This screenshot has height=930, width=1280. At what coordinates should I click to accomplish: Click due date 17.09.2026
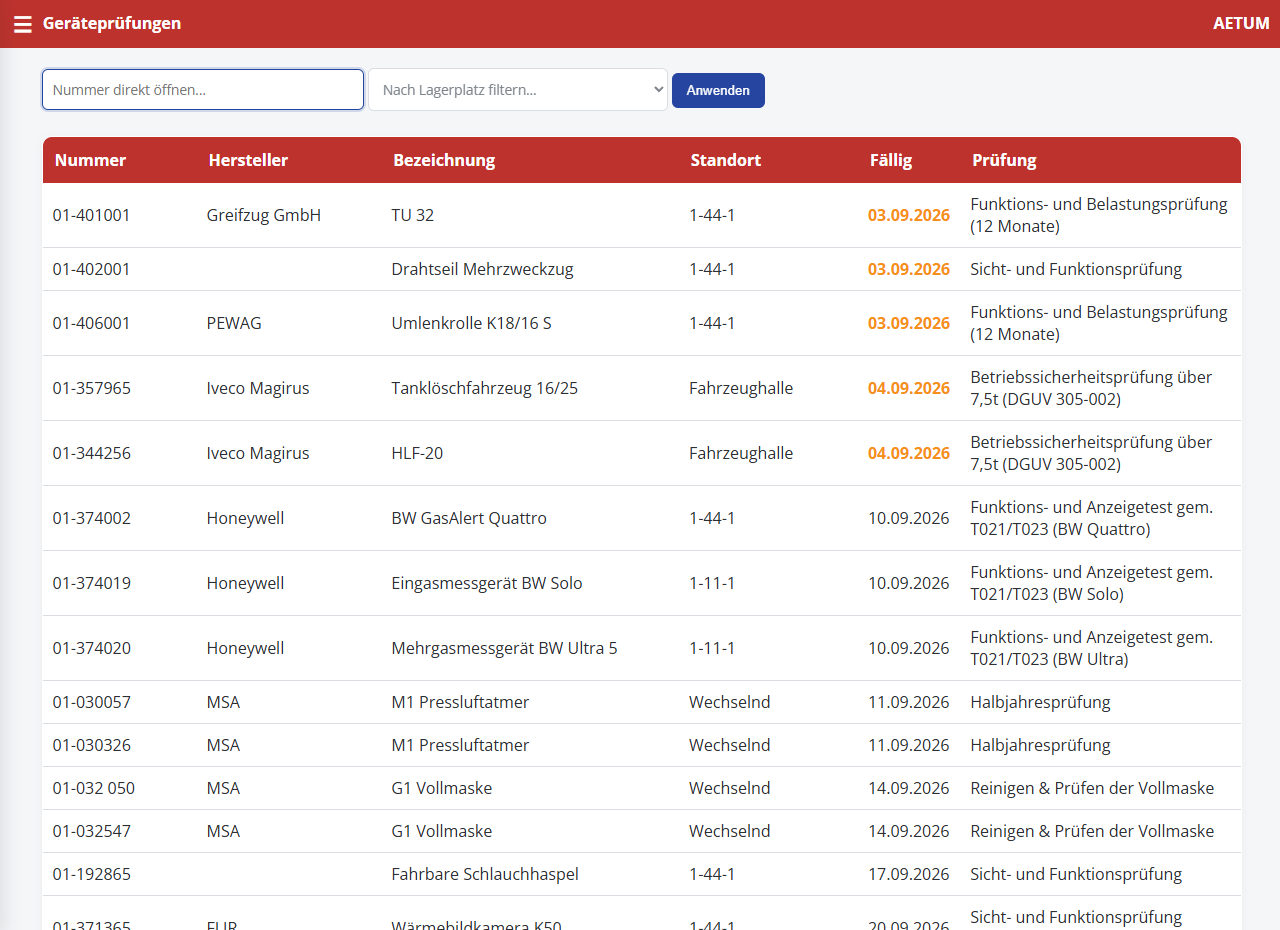coord(909,874)
